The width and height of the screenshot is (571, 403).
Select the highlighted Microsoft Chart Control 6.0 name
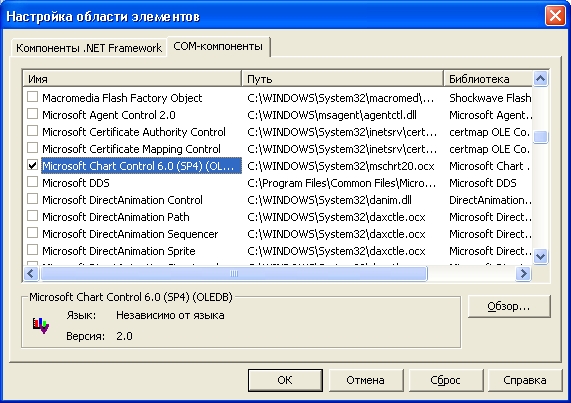(141, 166)
